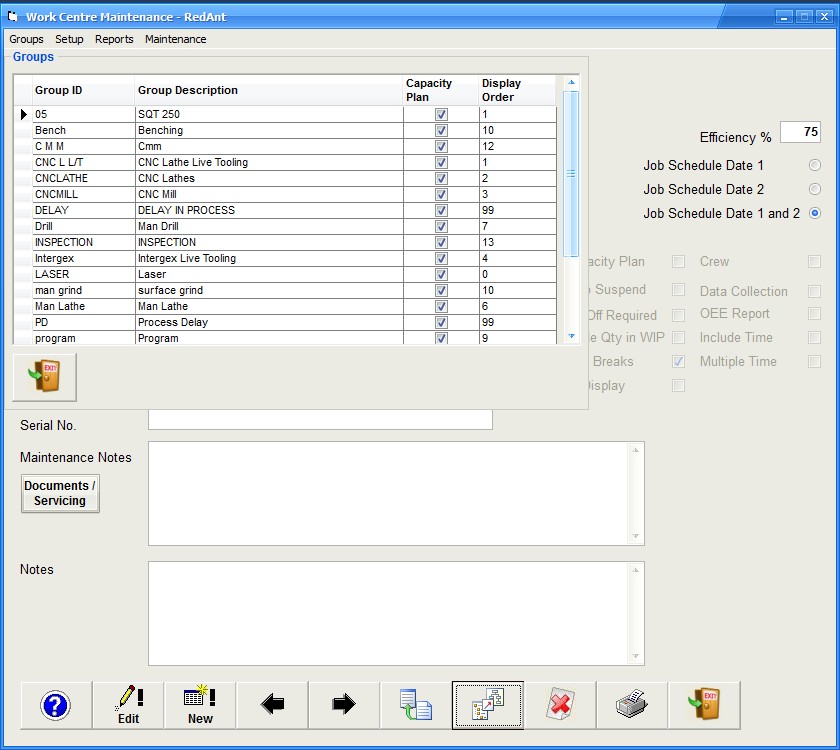
Task: Click the copy documents icon in toolbar
Action: pos(416,705)
